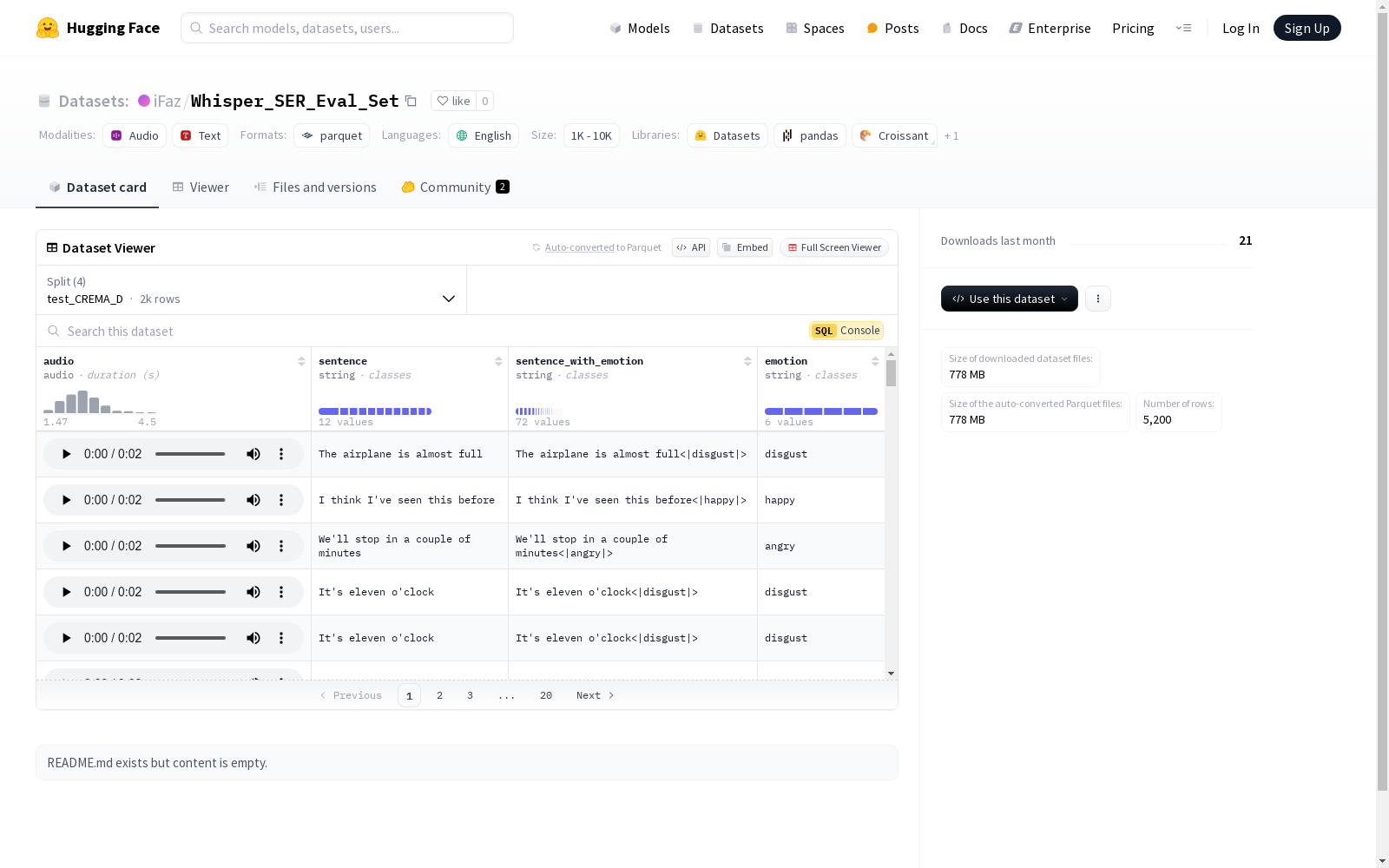Click the Embed button
This screenshot has height=868, width=1389.
(745, 247)
